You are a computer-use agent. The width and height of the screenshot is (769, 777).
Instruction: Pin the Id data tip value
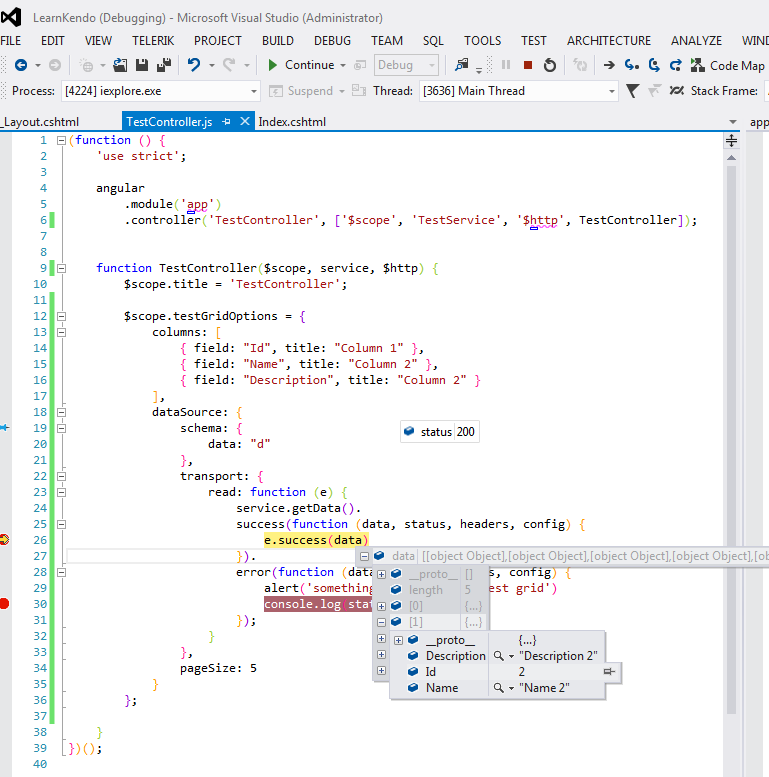(x=608, y=672)
